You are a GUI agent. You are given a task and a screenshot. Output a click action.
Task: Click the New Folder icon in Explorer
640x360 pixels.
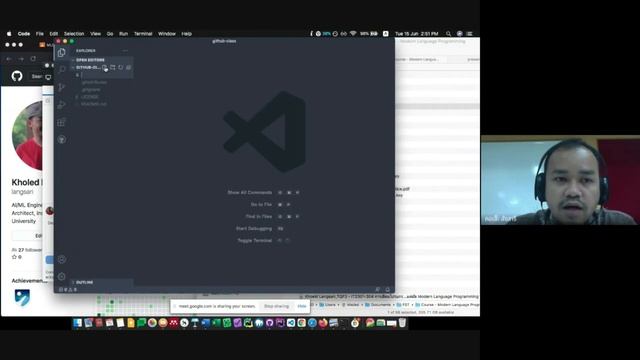tap(113, 67)
